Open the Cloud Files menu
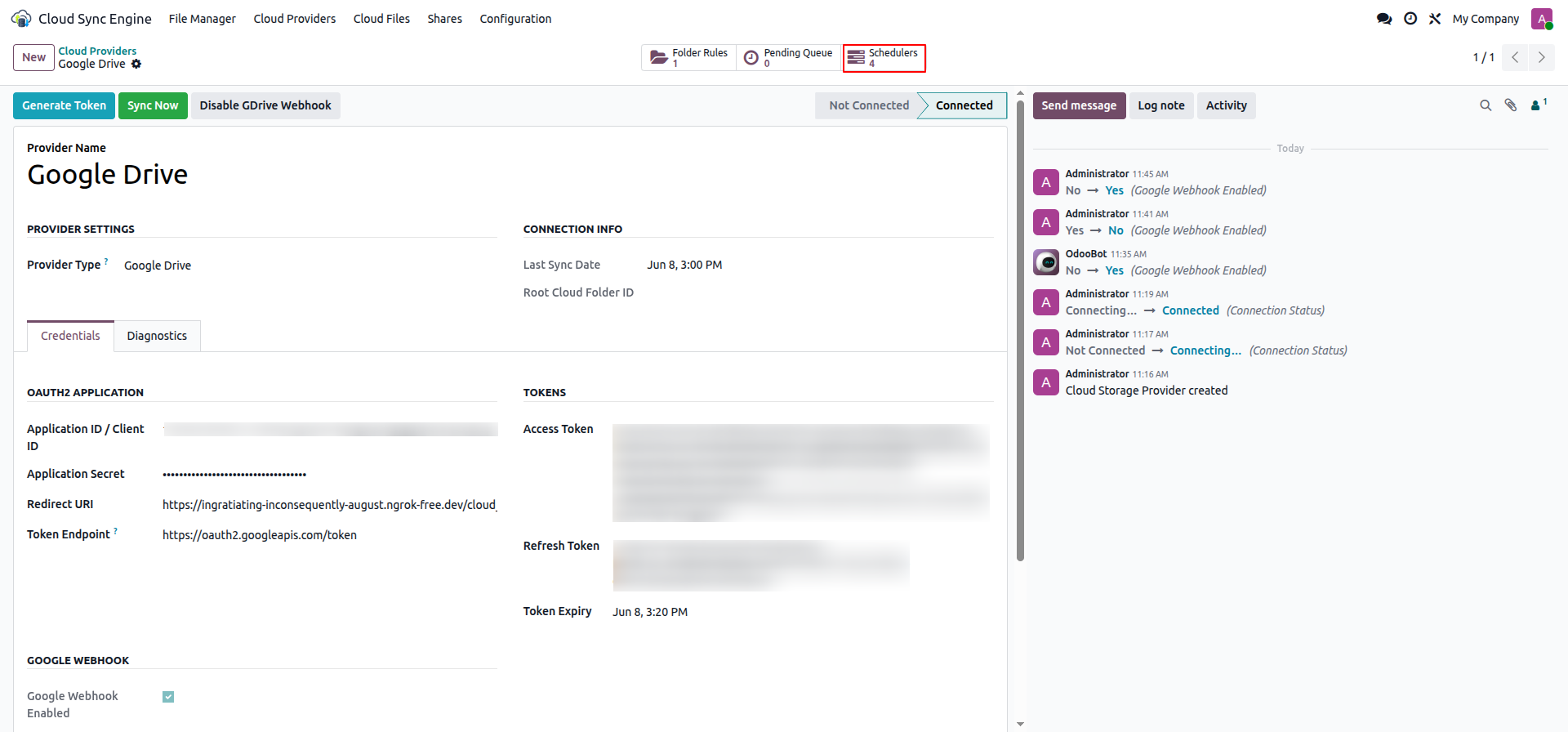The width and height of the screenshot is (1568, 732). 381,19
